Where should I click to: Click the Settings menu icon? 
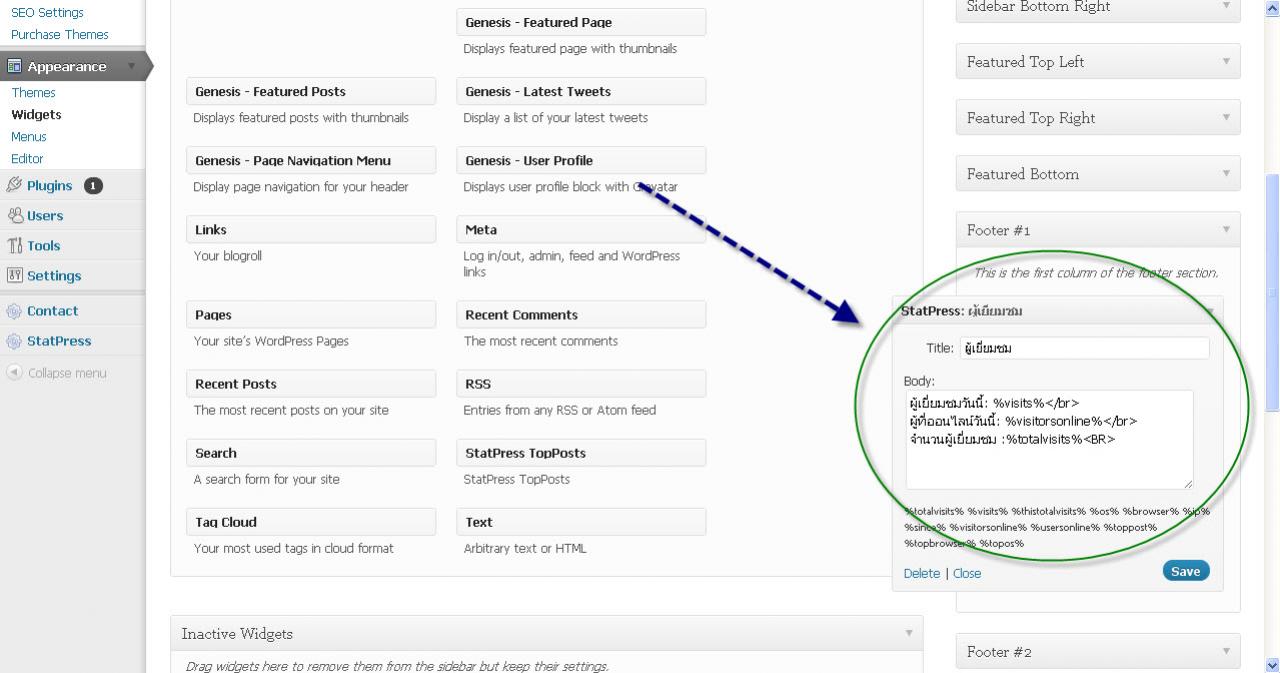tap(14, 275)
